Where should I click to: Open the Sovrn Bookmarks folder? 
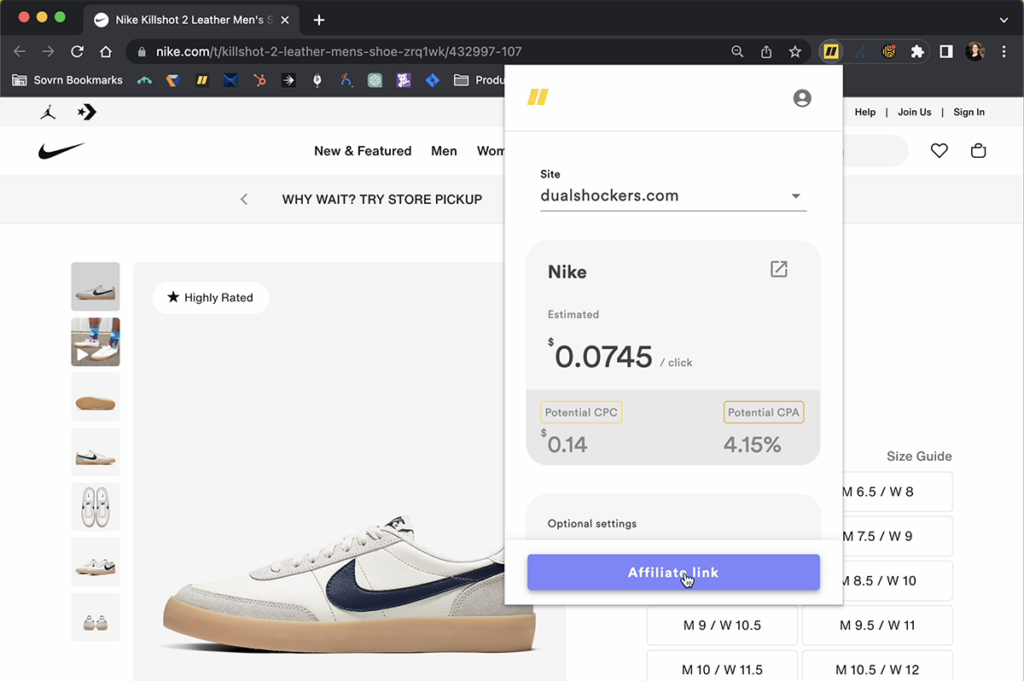click(x=68, y=80)
